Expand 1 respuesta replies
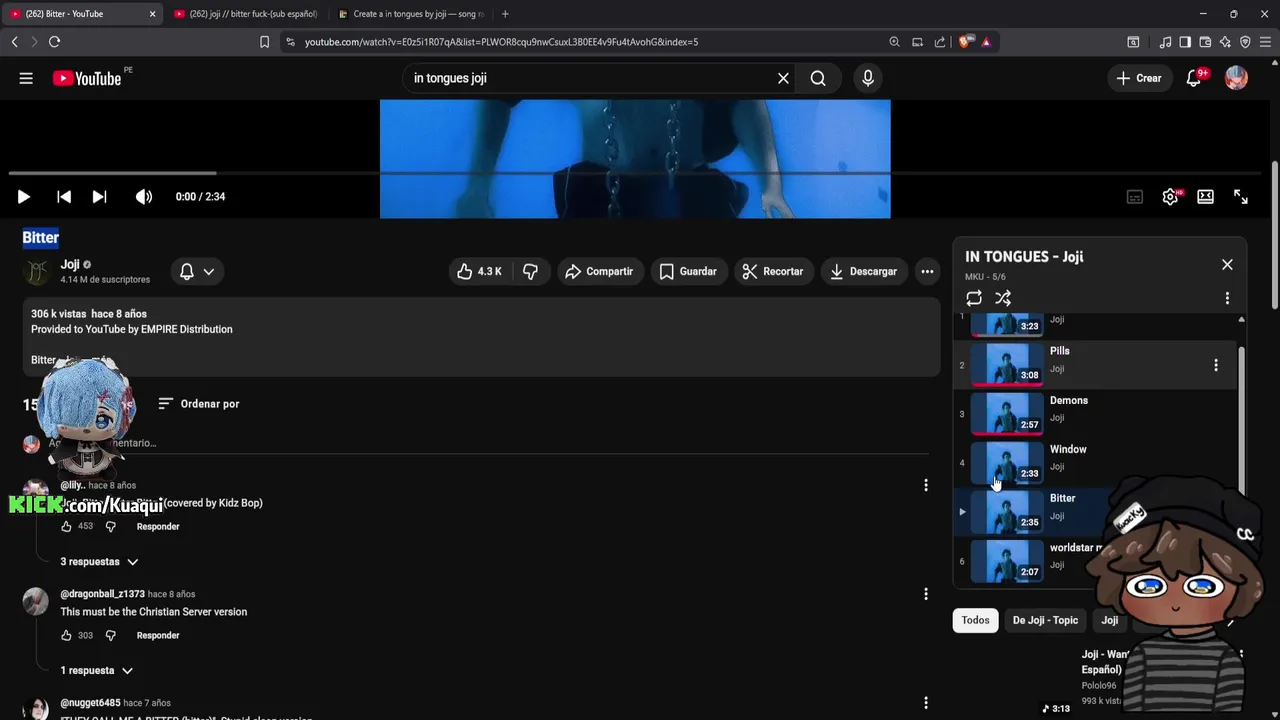The height and width of the screenshot is (720, 1280). (97, 671)
